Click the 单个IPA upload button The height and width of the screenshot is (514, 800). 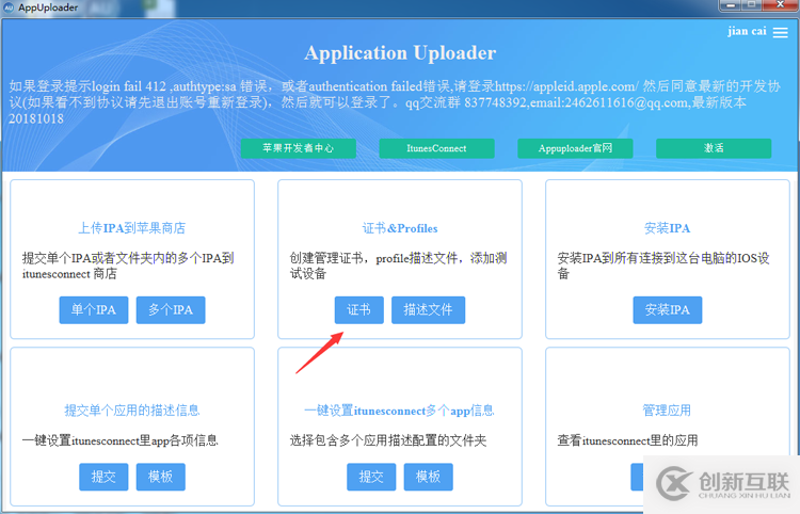(x=93, y=310)
